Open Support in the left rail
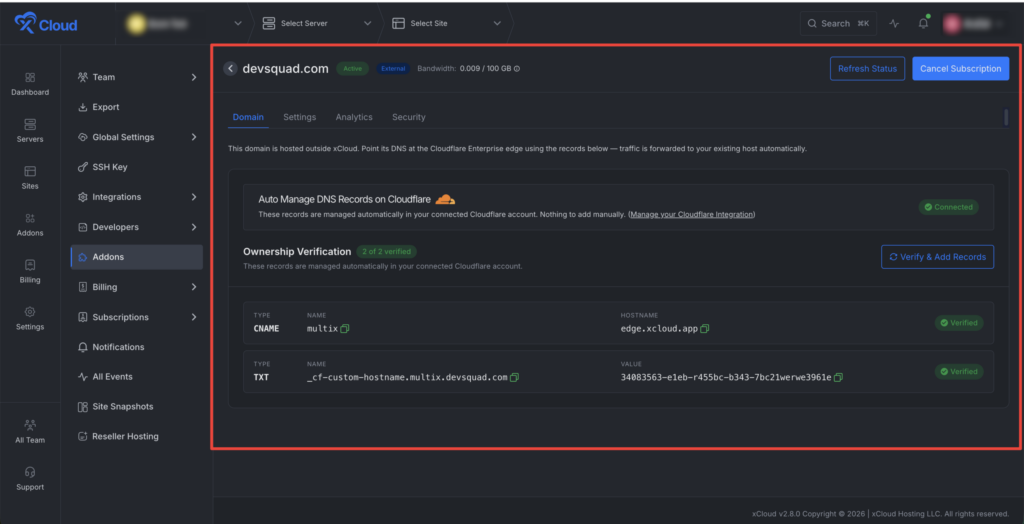Screen dimensions: 1024x524 coord(30,479)
